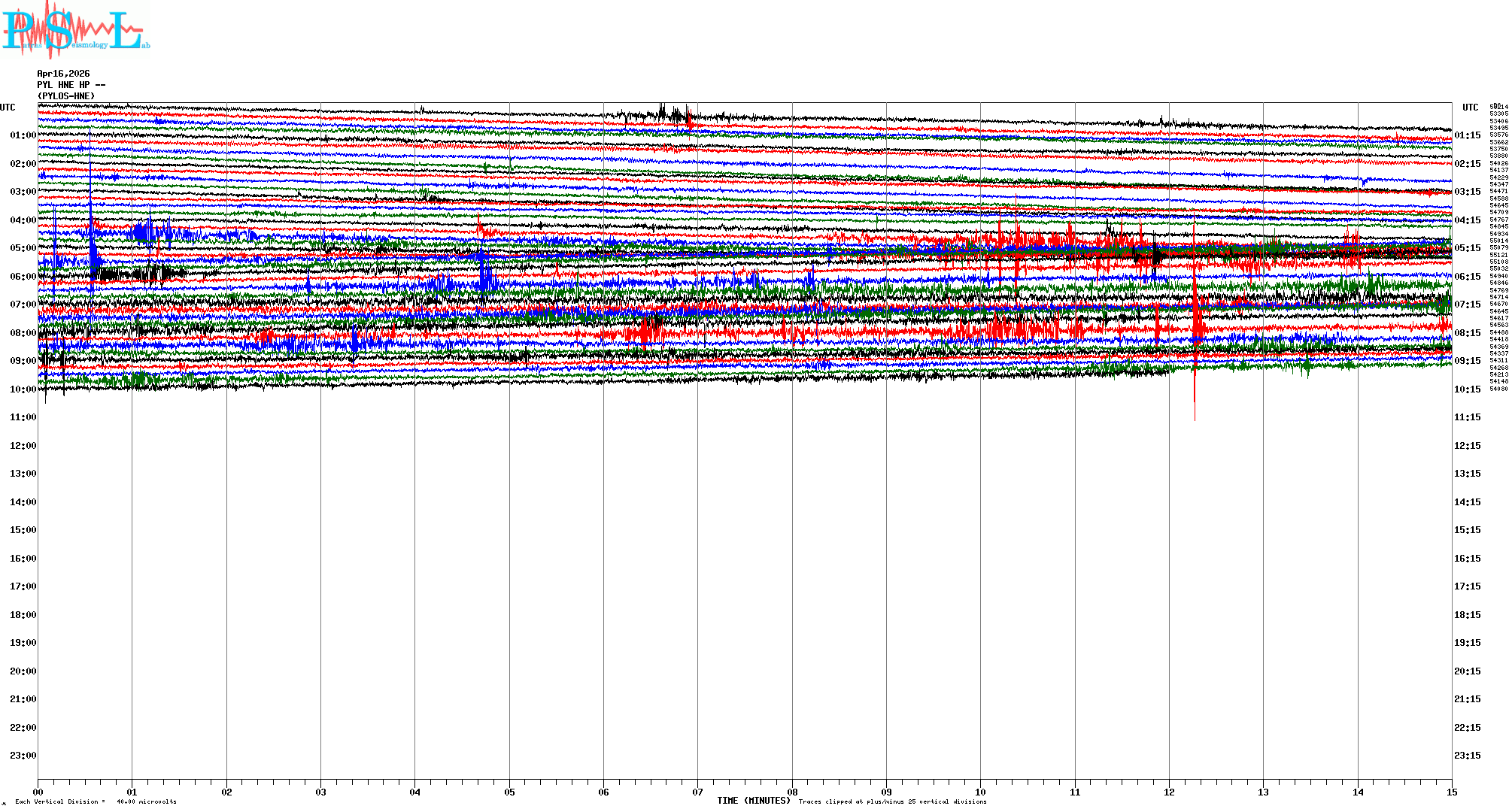Click the right UTC axis header
Screen dimensions: 1512x812
click(x=1470, y=108)
